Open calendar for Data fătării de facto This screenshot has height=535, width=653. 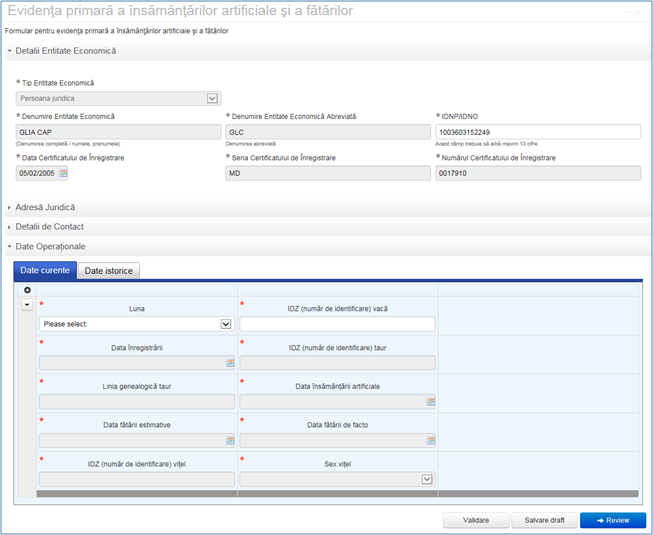coord(430,440)
